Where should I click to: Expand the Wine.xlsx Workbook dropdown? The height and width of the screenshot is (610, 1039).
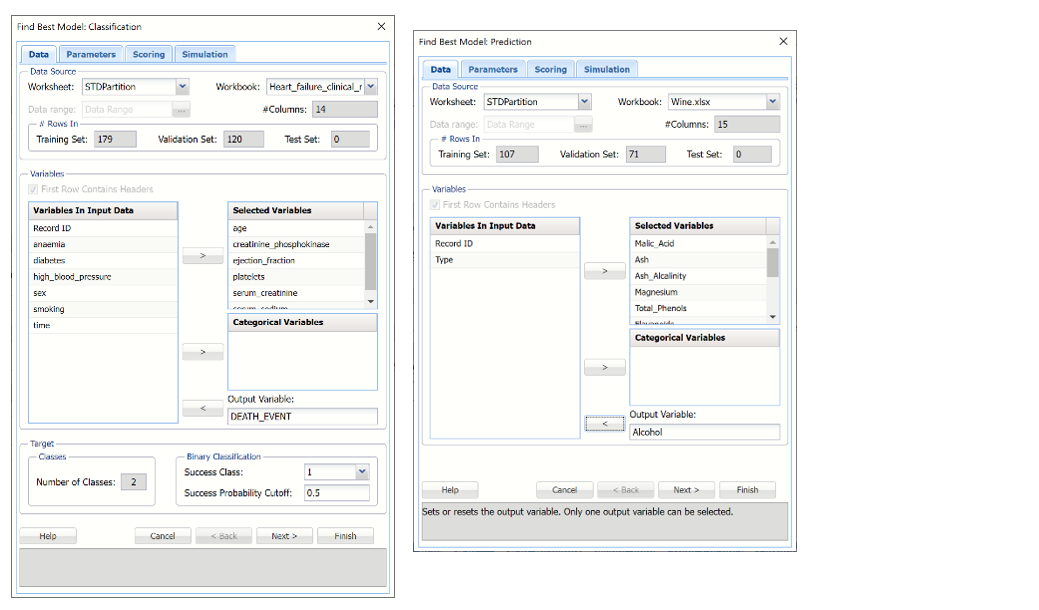coord(772,102)
